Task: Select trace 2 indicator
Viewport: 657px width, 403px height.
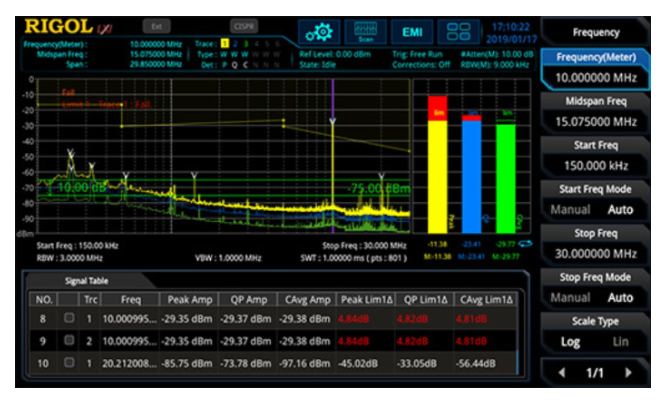Action: (235, 44)
